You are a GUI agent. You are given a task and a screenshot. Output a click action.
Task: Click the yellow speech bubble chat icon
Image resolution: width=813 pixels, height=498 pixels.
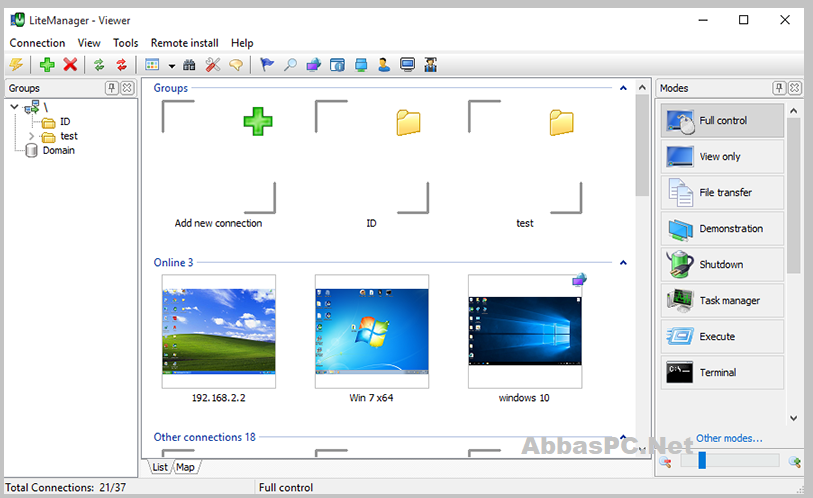click(236, 65)
